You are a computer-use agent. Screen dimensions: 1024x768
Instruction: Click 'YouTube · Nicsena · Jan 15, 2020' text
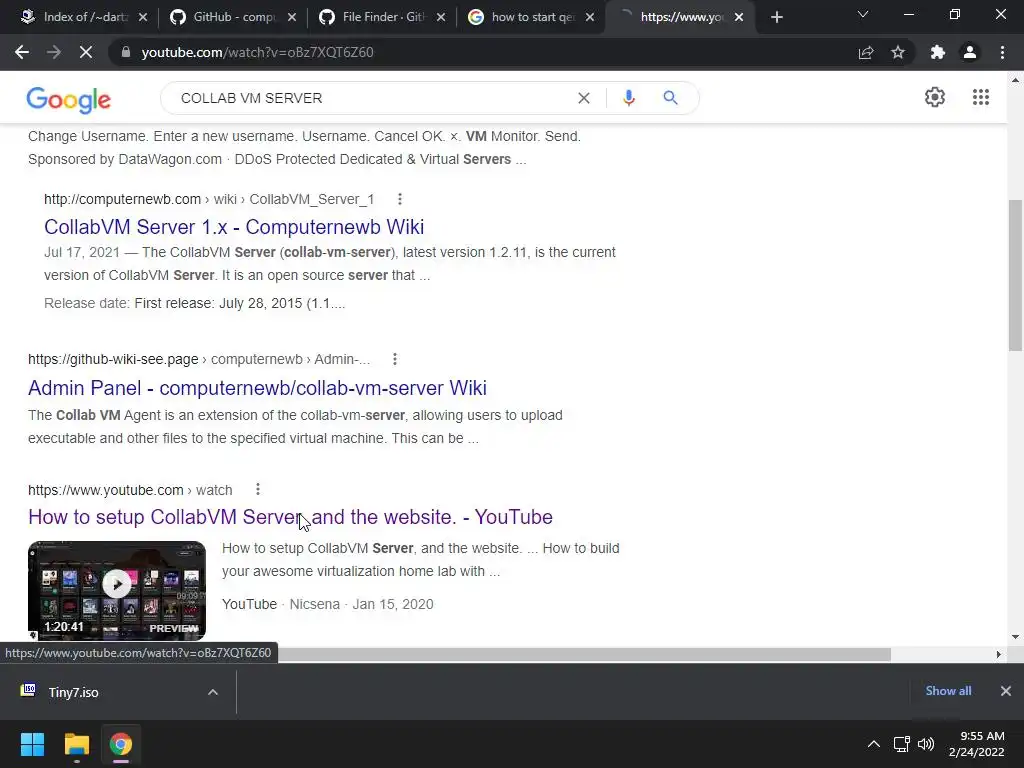coord(328,604)
